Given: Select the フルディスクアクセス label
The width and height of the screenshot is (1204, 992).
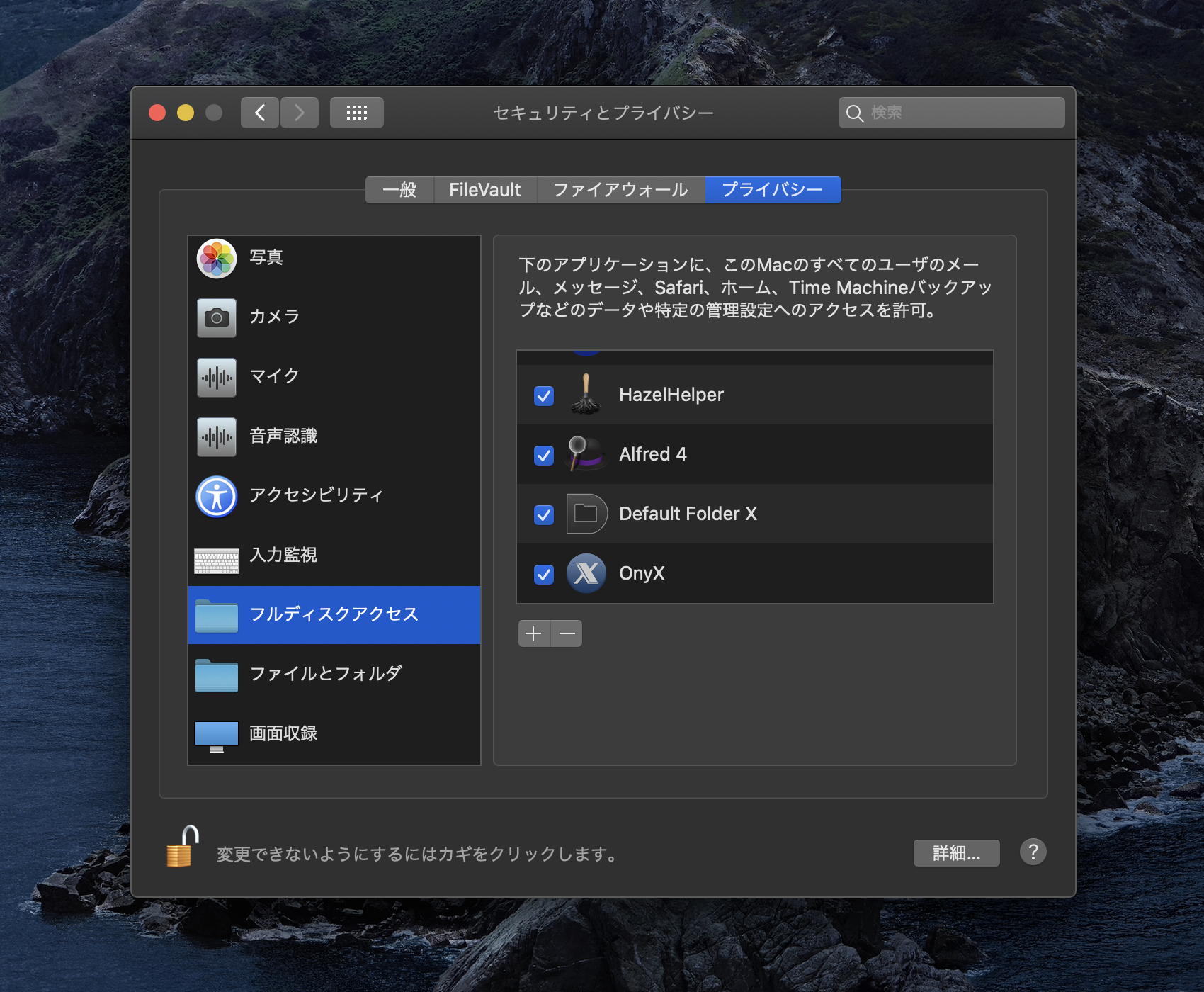Looking at the screenshot, I should coord(334,614).
